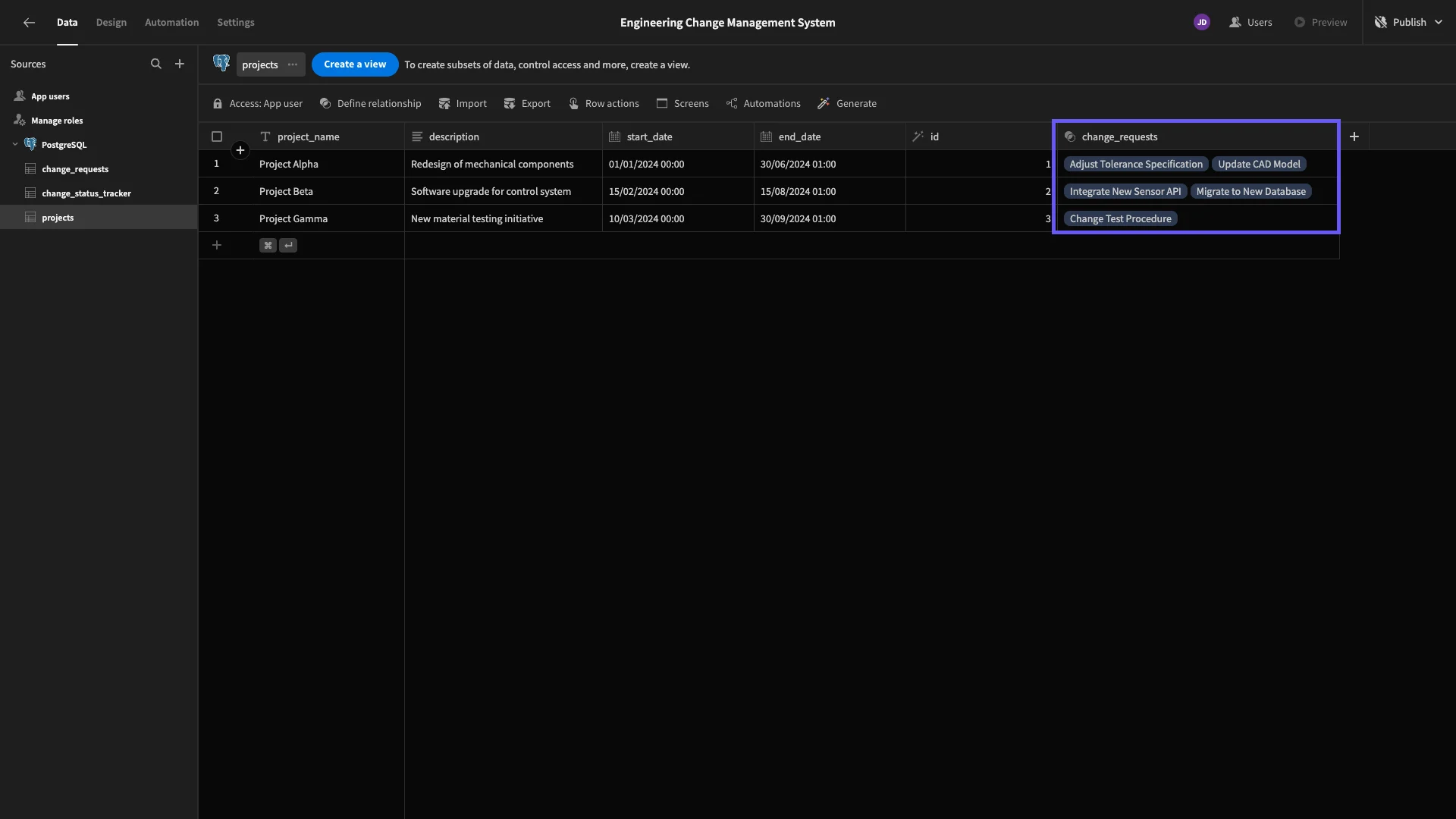Click the 'Adjust Tolerance Specification' tag
Viewport: 1456px width, 819px height.
pos(1136,164)
